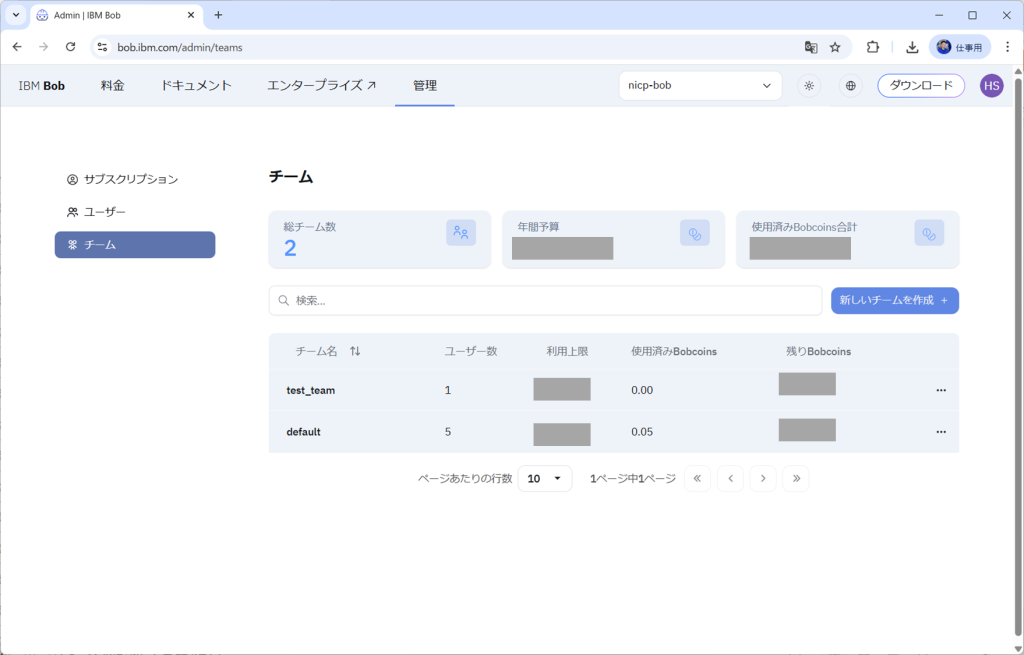
Task: Go to the first page
Action: tap(697, 479)
